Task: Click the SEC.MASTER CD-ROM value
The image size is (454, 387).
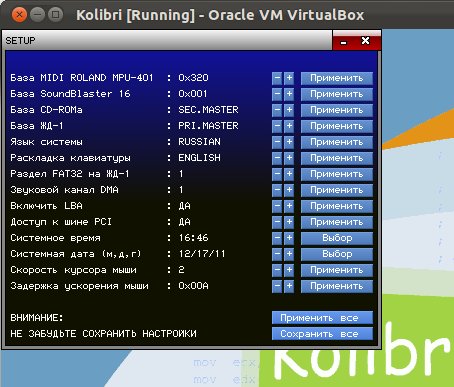Action: tap(208, 110)
